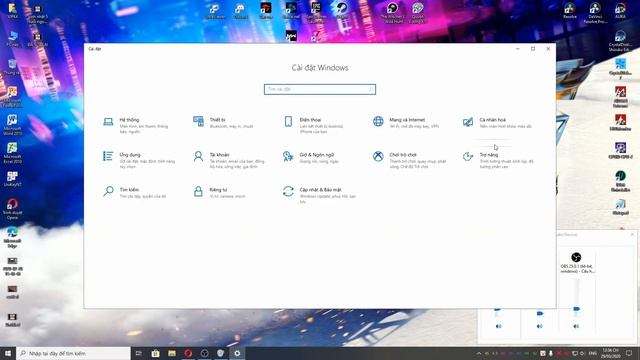640x360 pixels.
Task: Select the DaVinci Resolve Project desktop shortcut
Action: (595, 13)
